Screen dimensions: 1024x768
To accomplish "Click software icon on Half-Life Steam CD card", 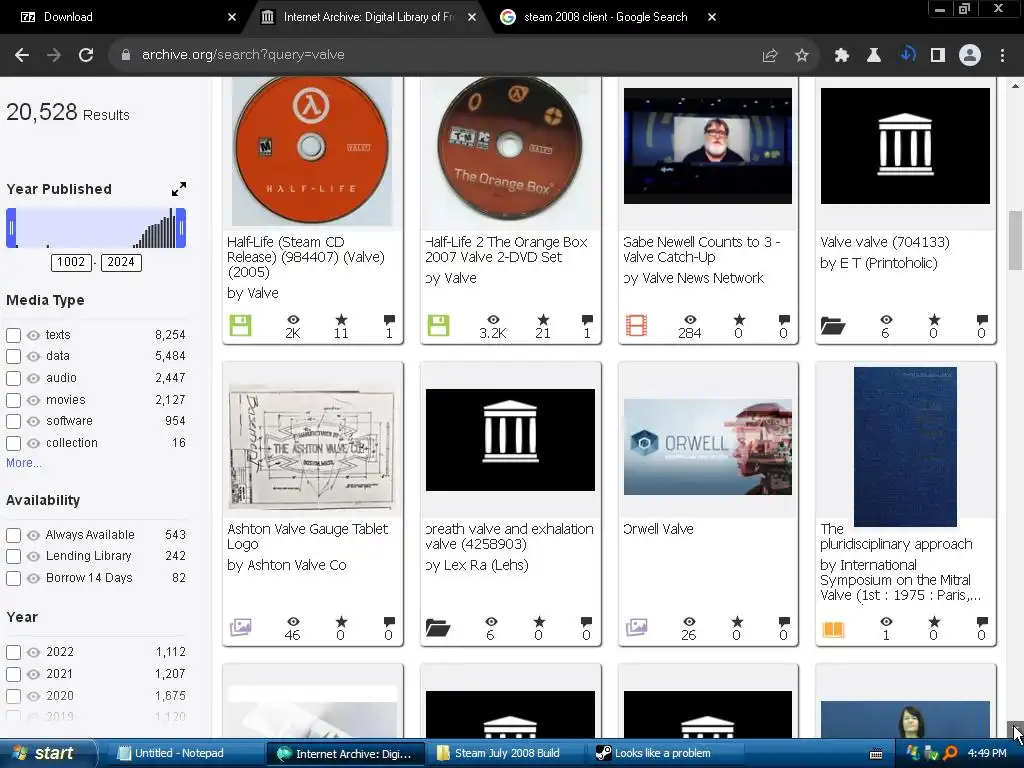I will point(240,325).
